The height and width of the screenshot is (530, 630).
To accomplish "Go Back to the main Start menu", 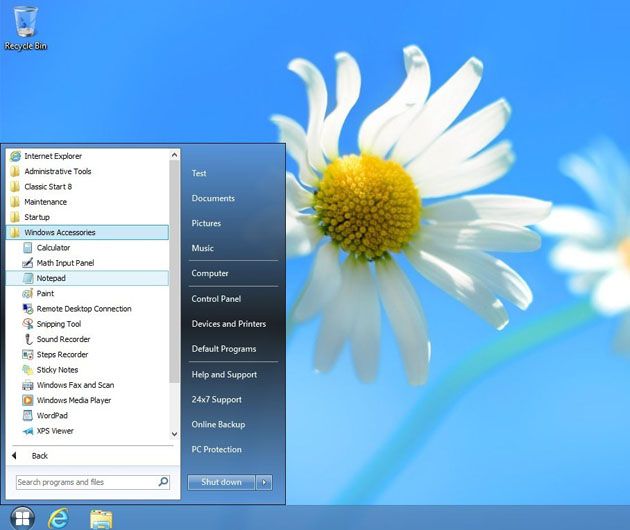I will [x=40, y=456].
